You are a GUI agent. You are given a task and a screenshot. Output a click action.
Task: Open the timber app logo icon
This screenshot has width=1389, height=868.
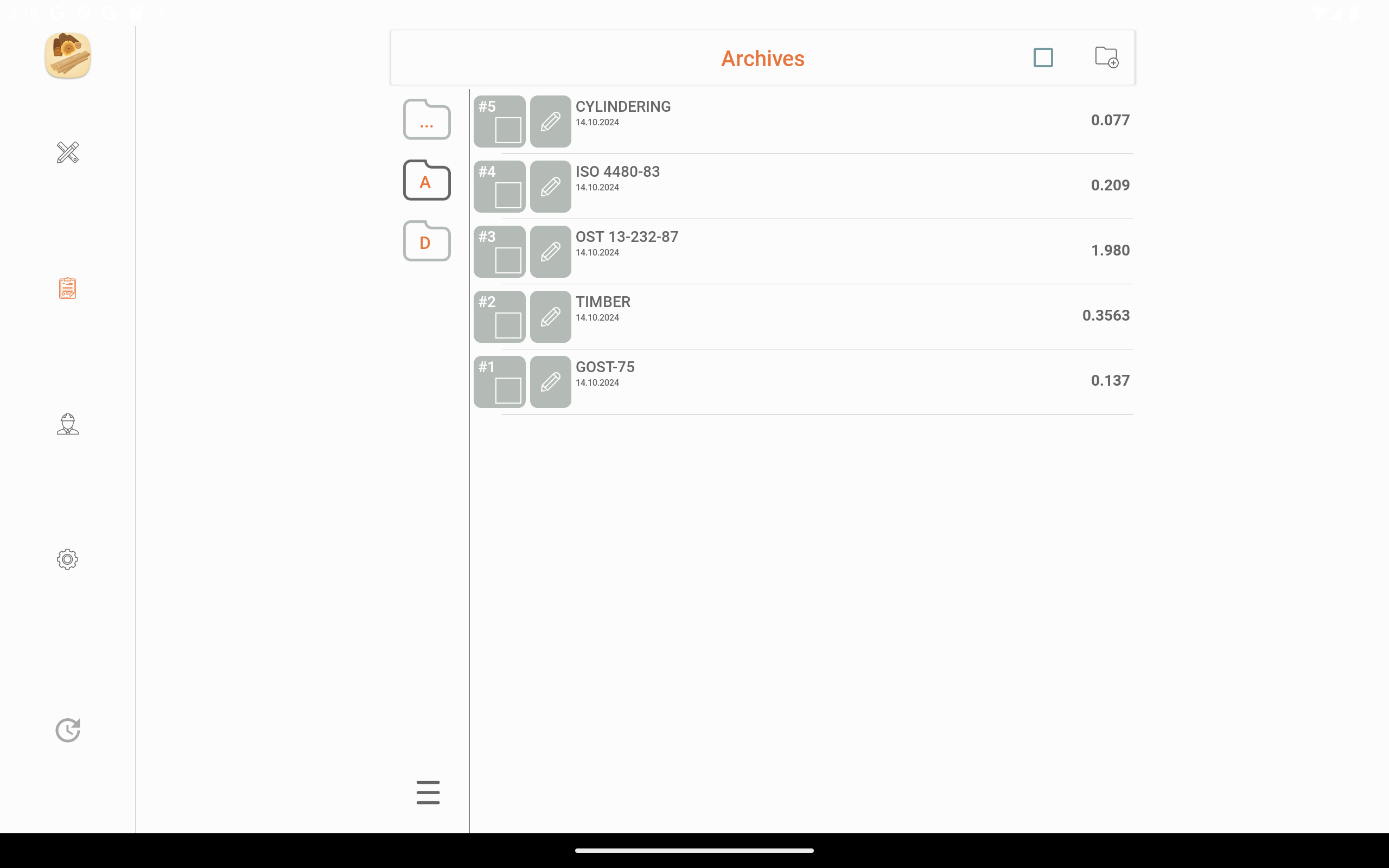[68, 55]
